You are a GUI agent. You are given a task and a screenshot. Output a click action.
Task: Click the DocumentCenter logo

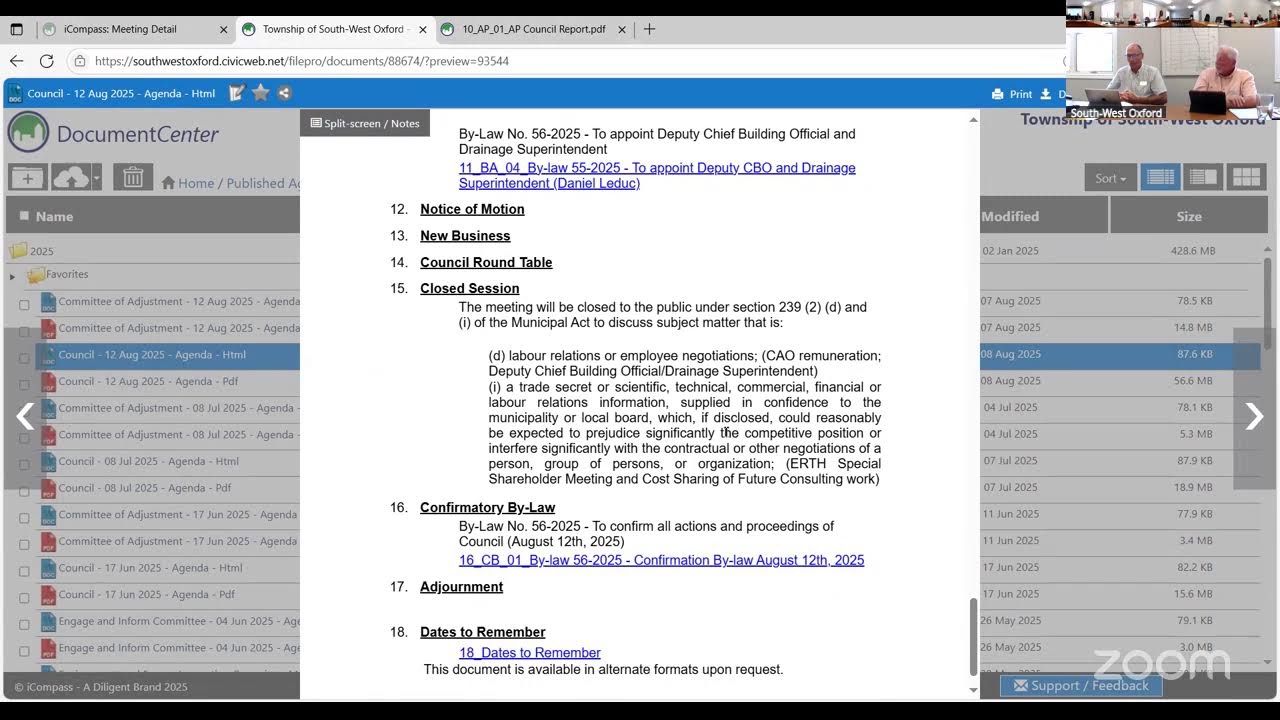pos(113,133)
